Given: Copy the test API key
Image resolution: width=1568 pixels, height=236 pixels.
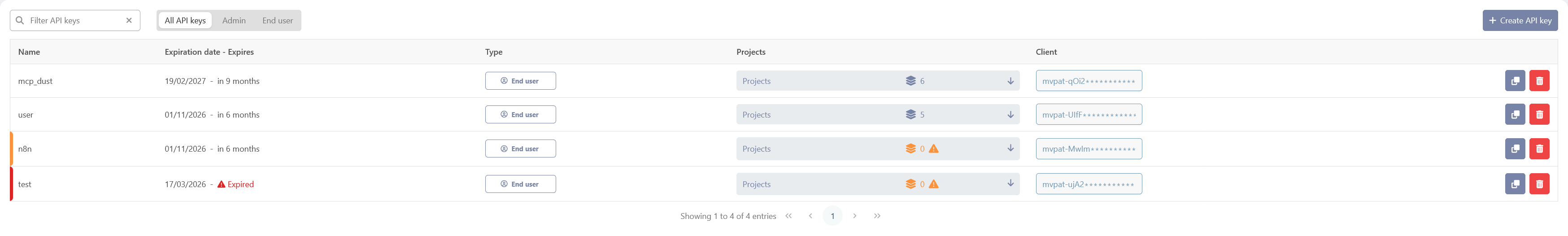Looking at the screenshot, I should pos(1515,184).
